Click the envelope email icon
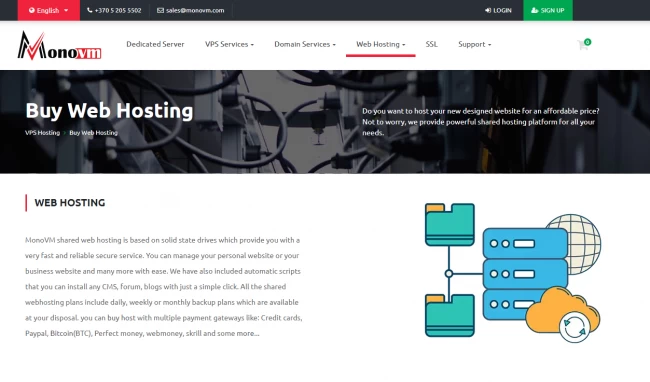The image size is (650, 382). click(x=160, y=10)
